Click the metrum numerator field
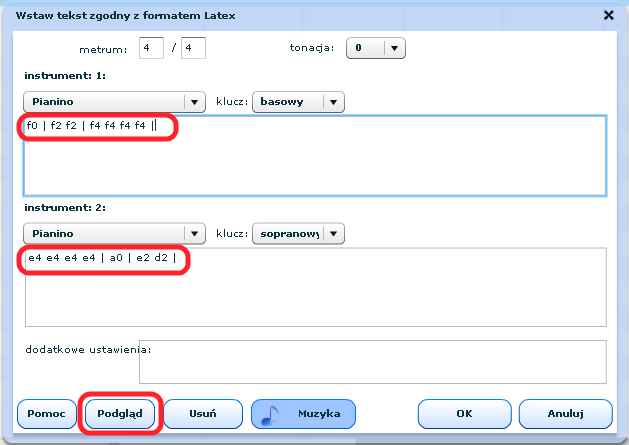629x445 pixels. [151, 48]
